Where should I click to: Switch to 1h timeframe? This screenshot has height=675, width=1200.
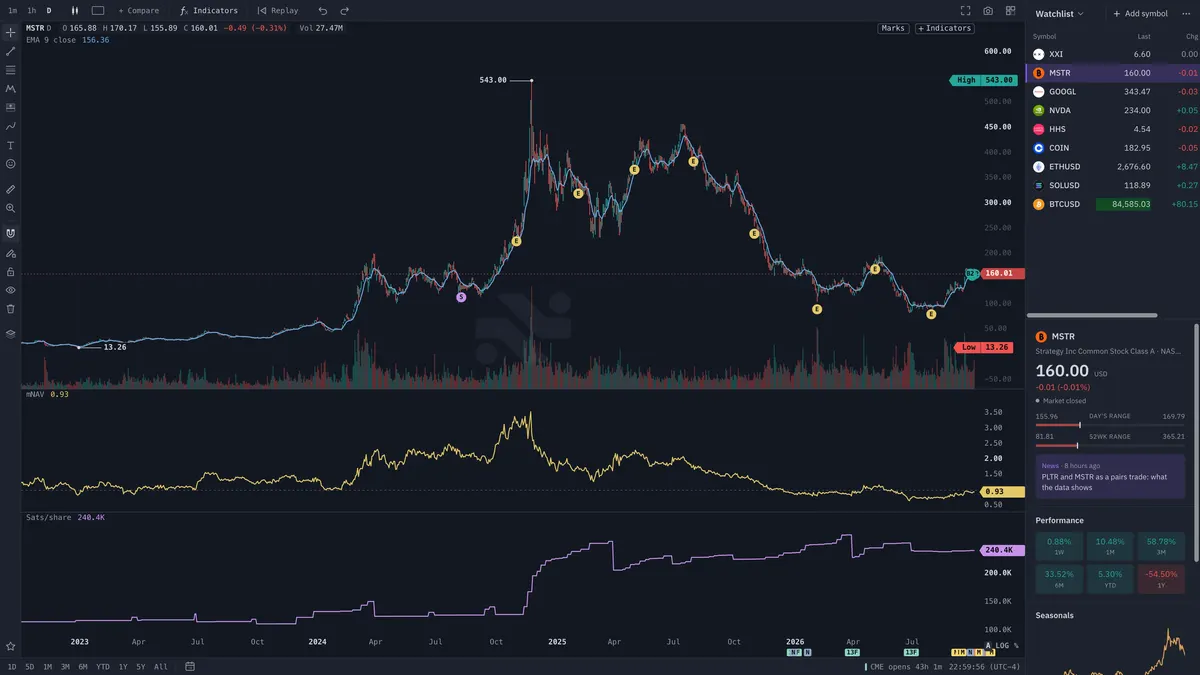(32, 10)
